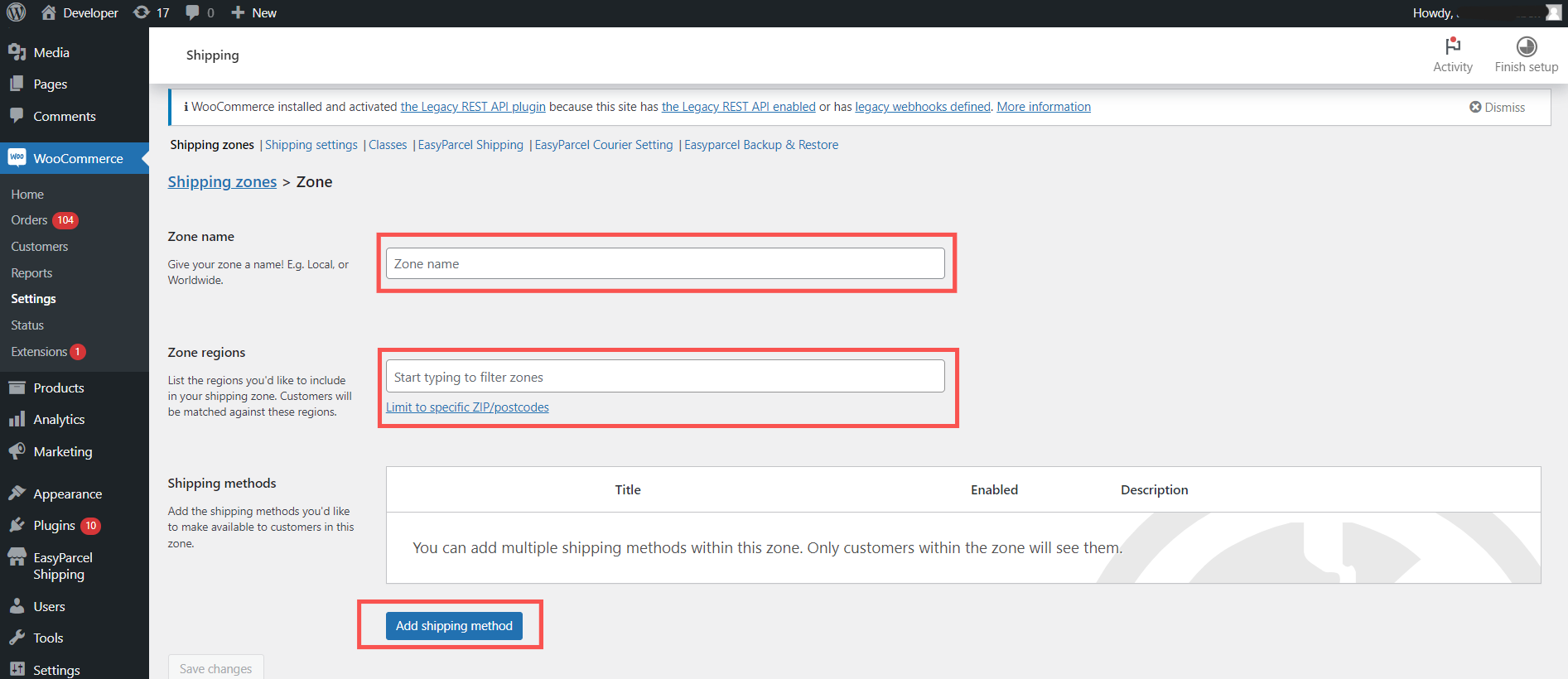Switch to the Shipping settings section
Image resolution: width=1568 pixels, height=679 pixels.
(311, 145)
